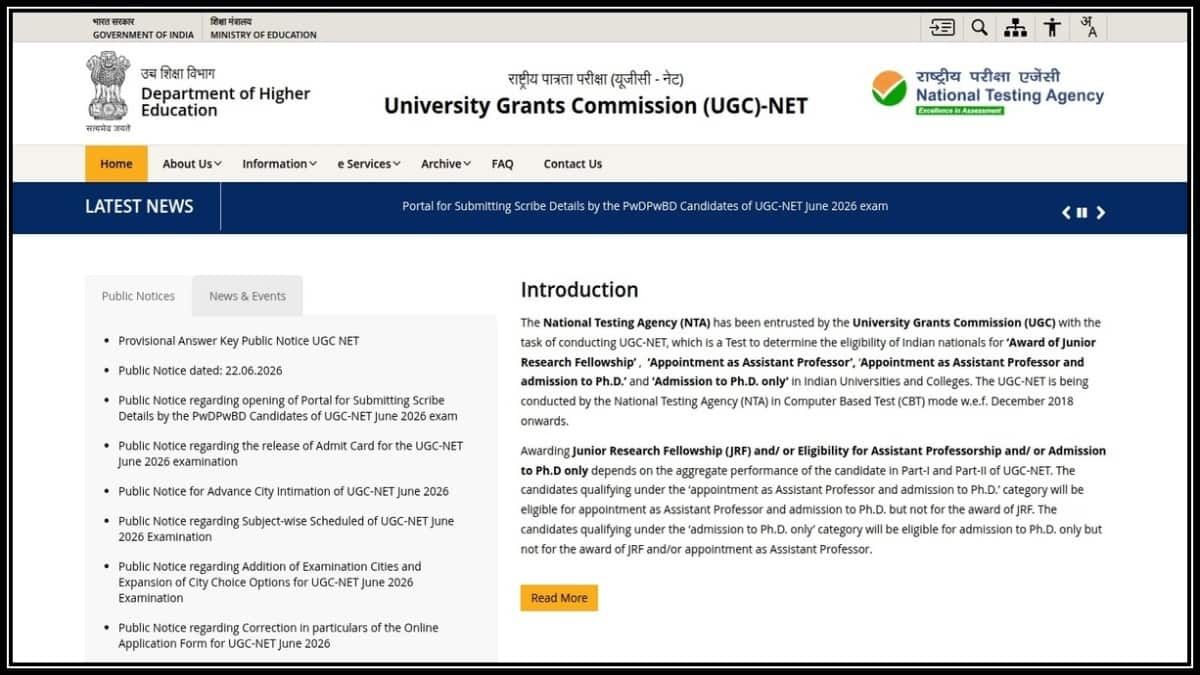Open the sitemap icon in top bar
Screen dimensions: 1200x675
1015,28
